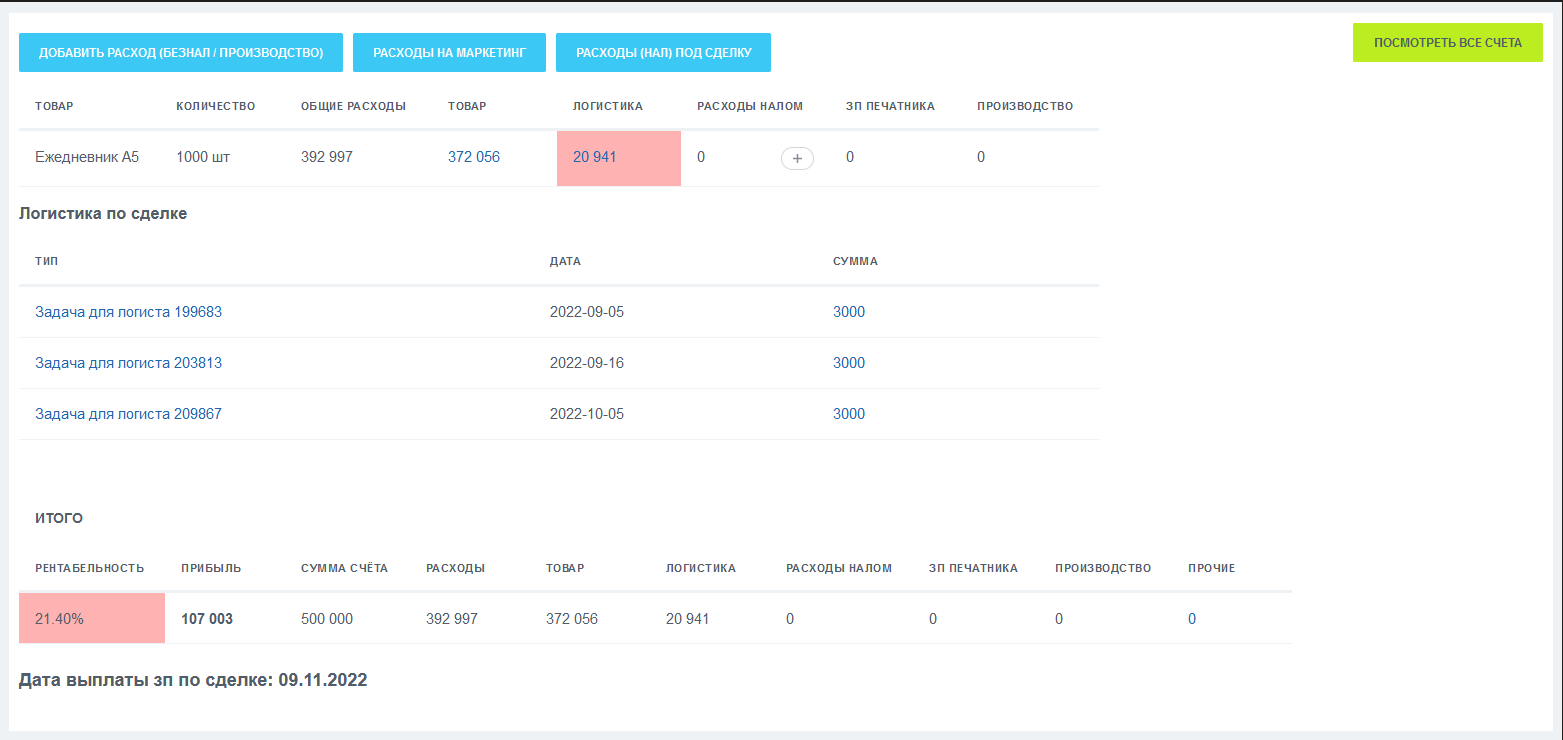
Task: Open товар amount link 372 056
Action: [x=474, y=157]
